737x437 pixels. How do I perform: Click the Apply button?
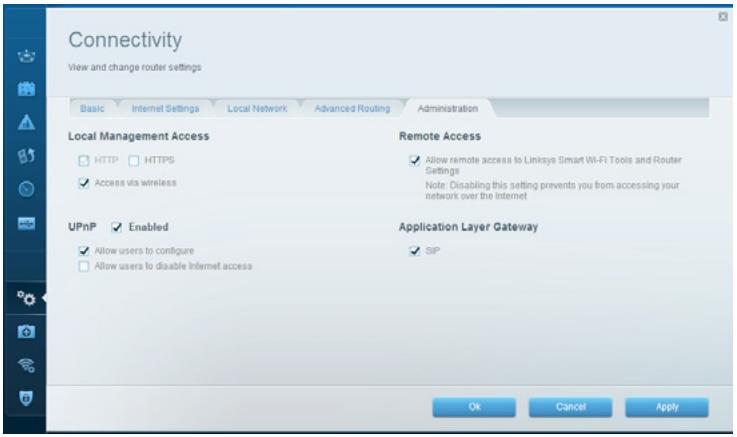point(667,407)
